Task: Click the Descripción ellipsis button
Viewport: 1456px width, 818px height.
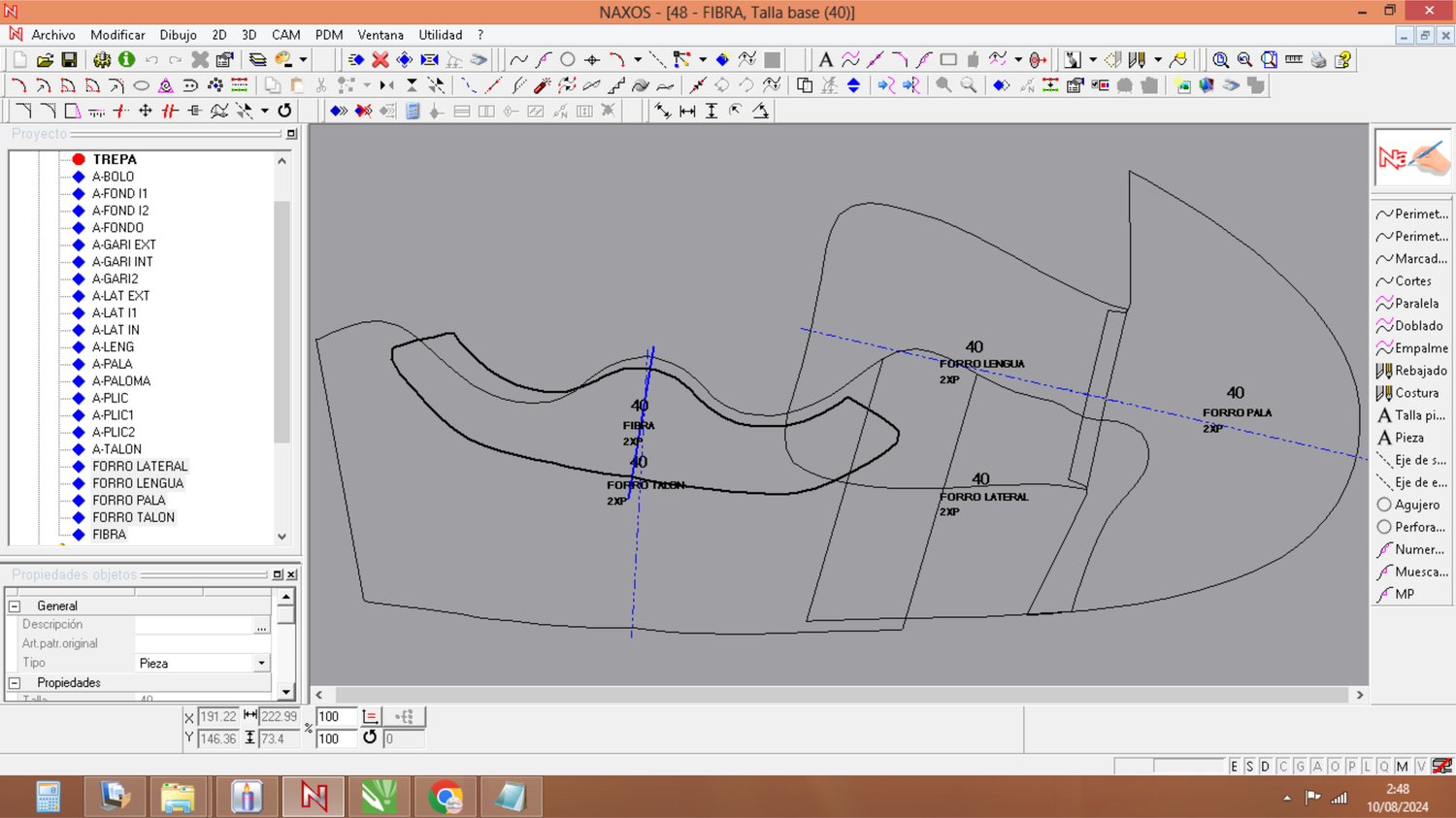Action: 261,626
